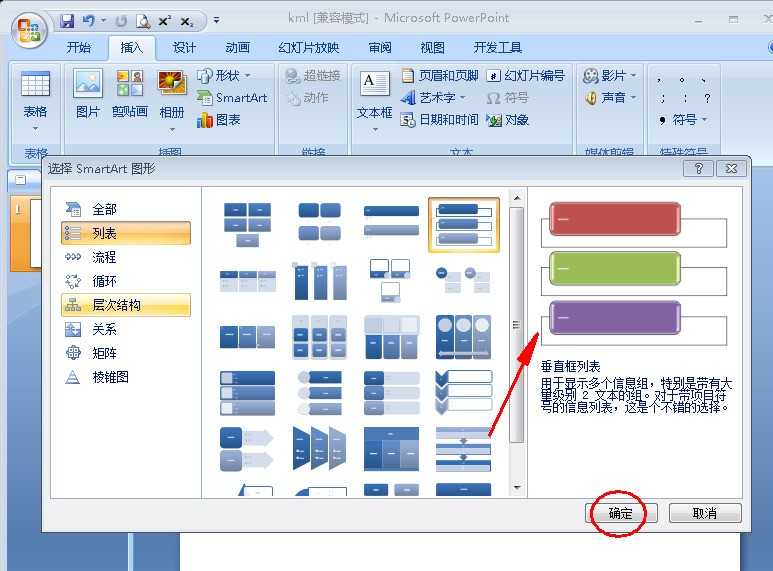Expand the 声音 sound dropdown
Image resolution: width=773 pixels, height=571 pixels.
(633, 98)
